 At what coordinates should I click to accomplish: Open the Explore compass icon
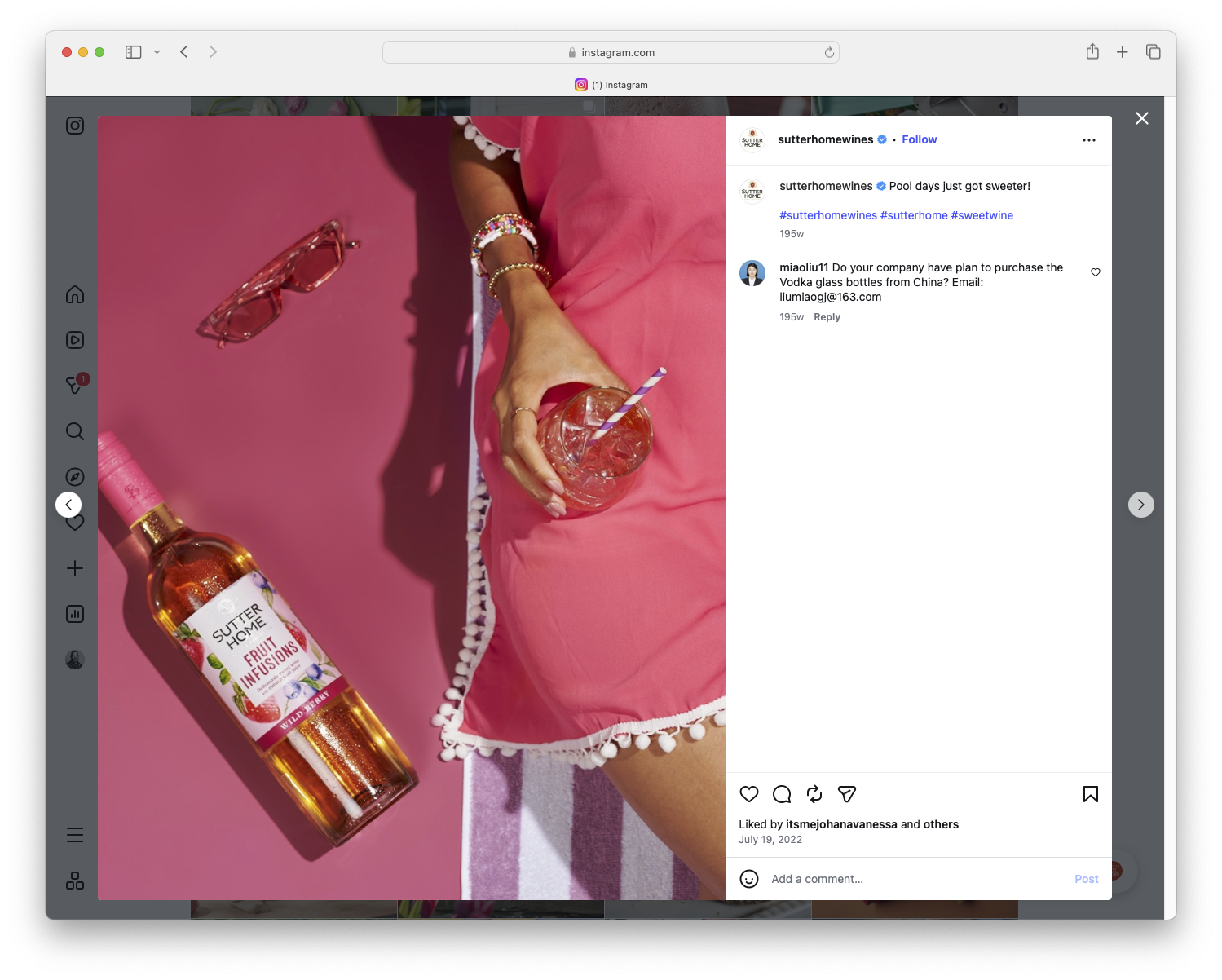(75, 476)
